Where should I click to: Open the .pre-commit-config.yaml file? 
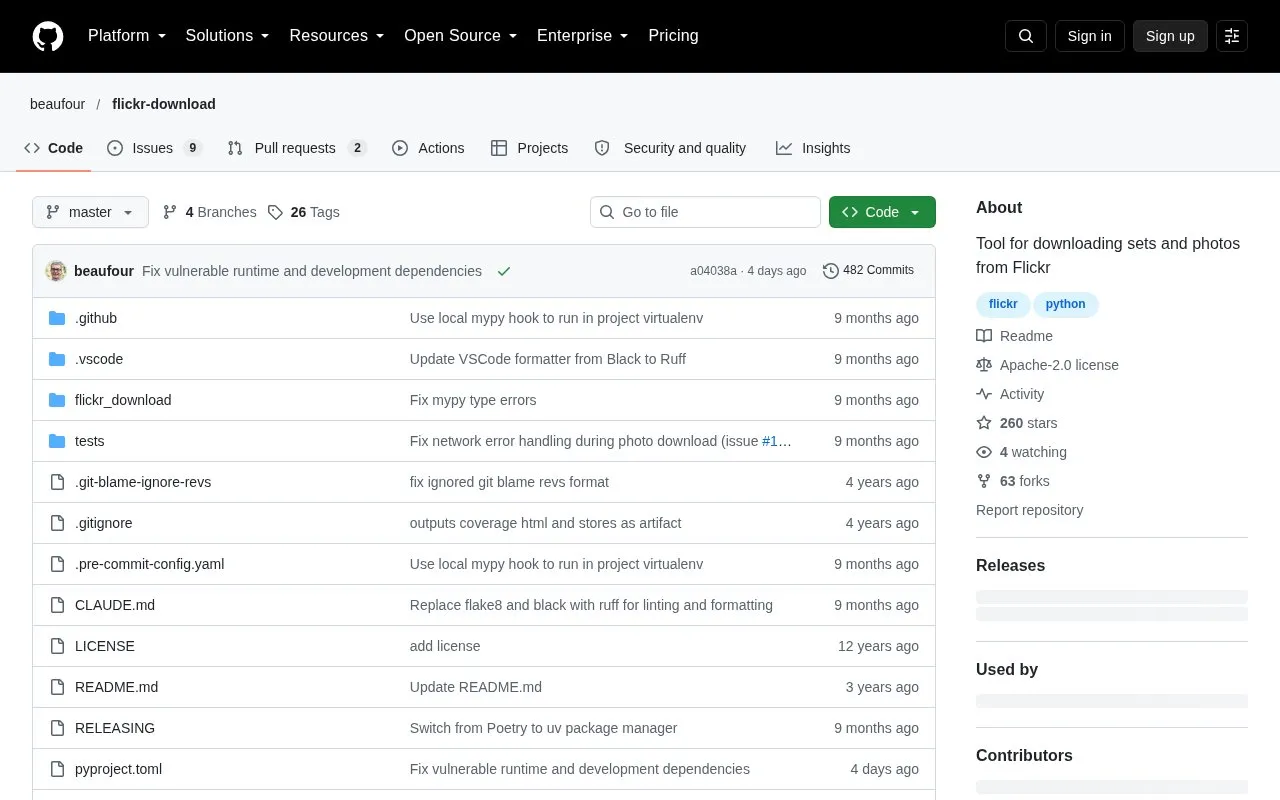click(149, 564)
